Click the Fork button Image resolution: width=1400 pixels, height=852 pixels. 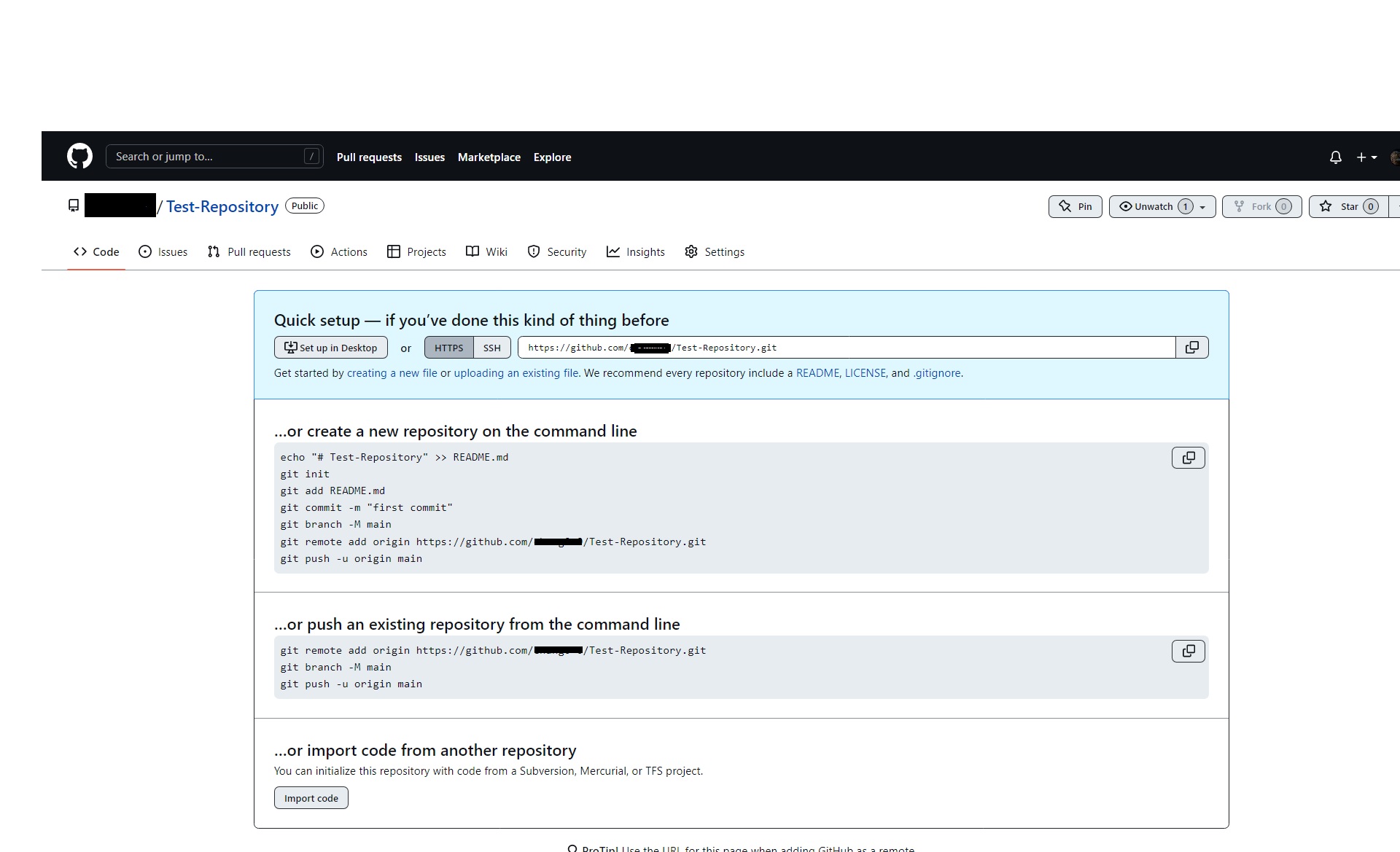1261,206
